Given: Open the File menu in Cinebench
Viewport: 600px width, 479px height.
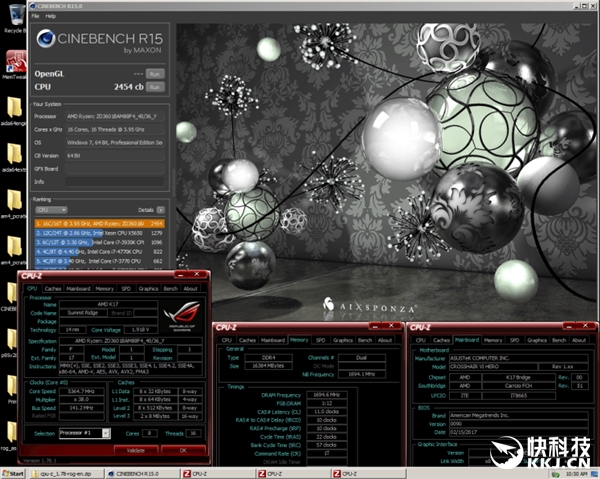Looking at the screenshot, I should 35,16.
